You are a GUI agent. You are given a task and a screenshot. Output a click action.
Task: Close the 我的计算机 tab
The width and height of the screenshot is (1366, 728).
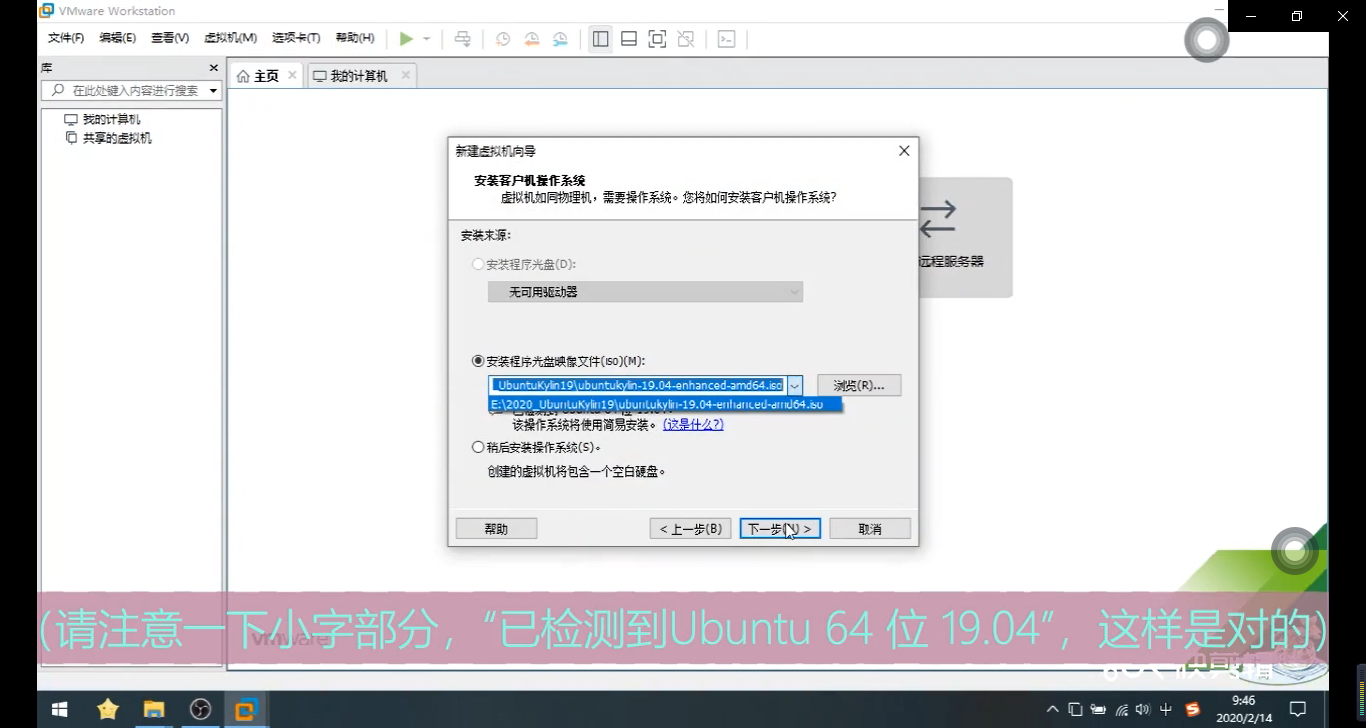point(406,75)
